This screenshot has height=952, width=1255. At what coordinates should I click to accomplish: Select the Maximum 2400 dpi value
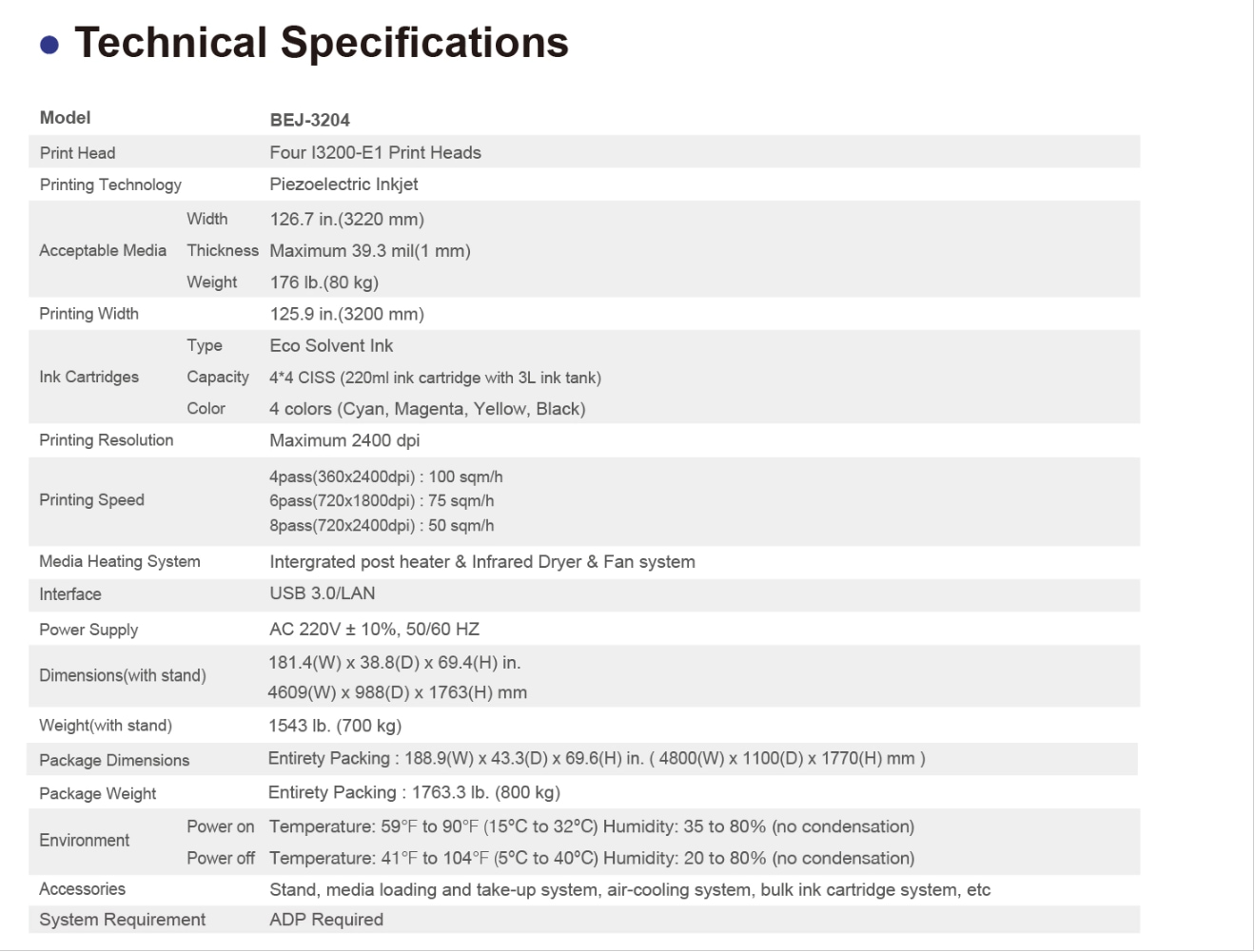(x=344, y=440)
